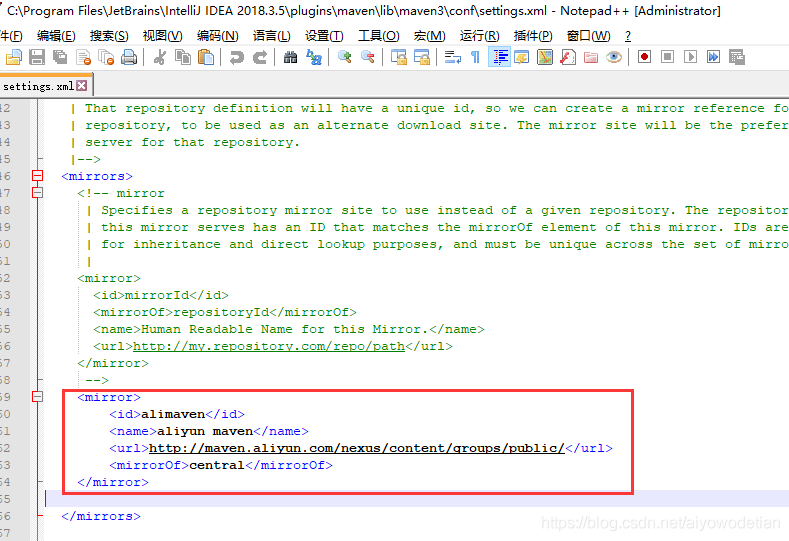
Task: Click the Copy toolbar icon
Action: [x=183, y=57]
